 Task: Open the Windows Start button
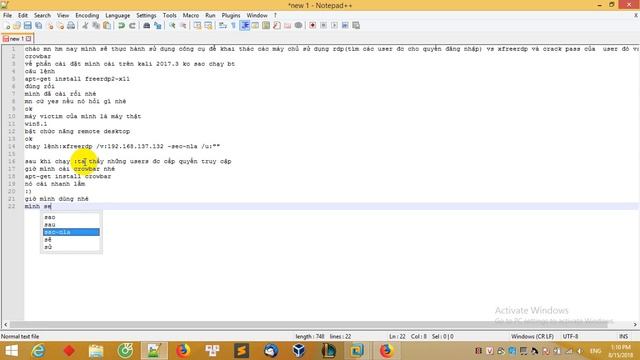(x=11, y=351)
